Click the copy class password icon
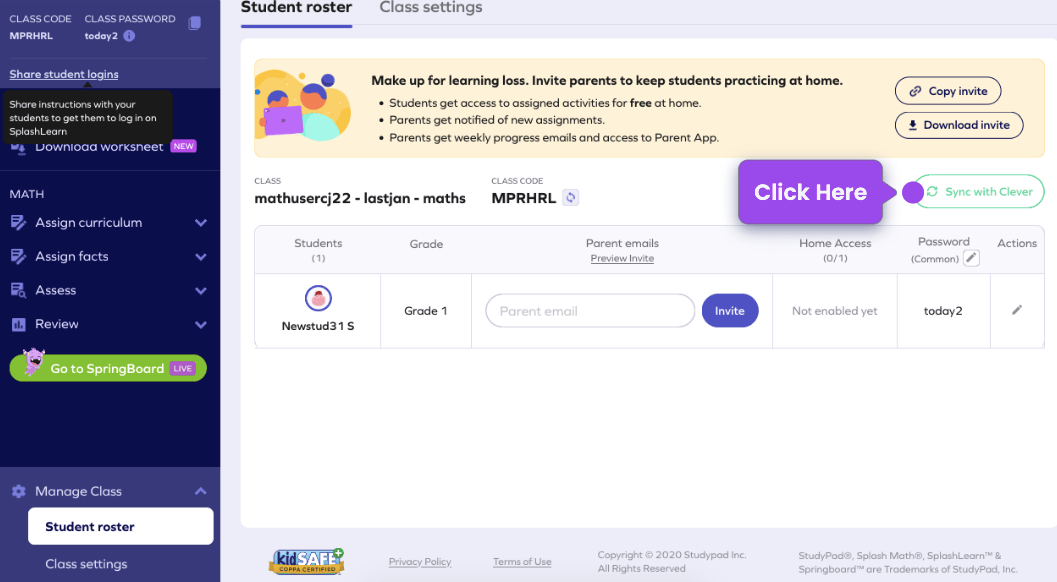 point(193,21)
